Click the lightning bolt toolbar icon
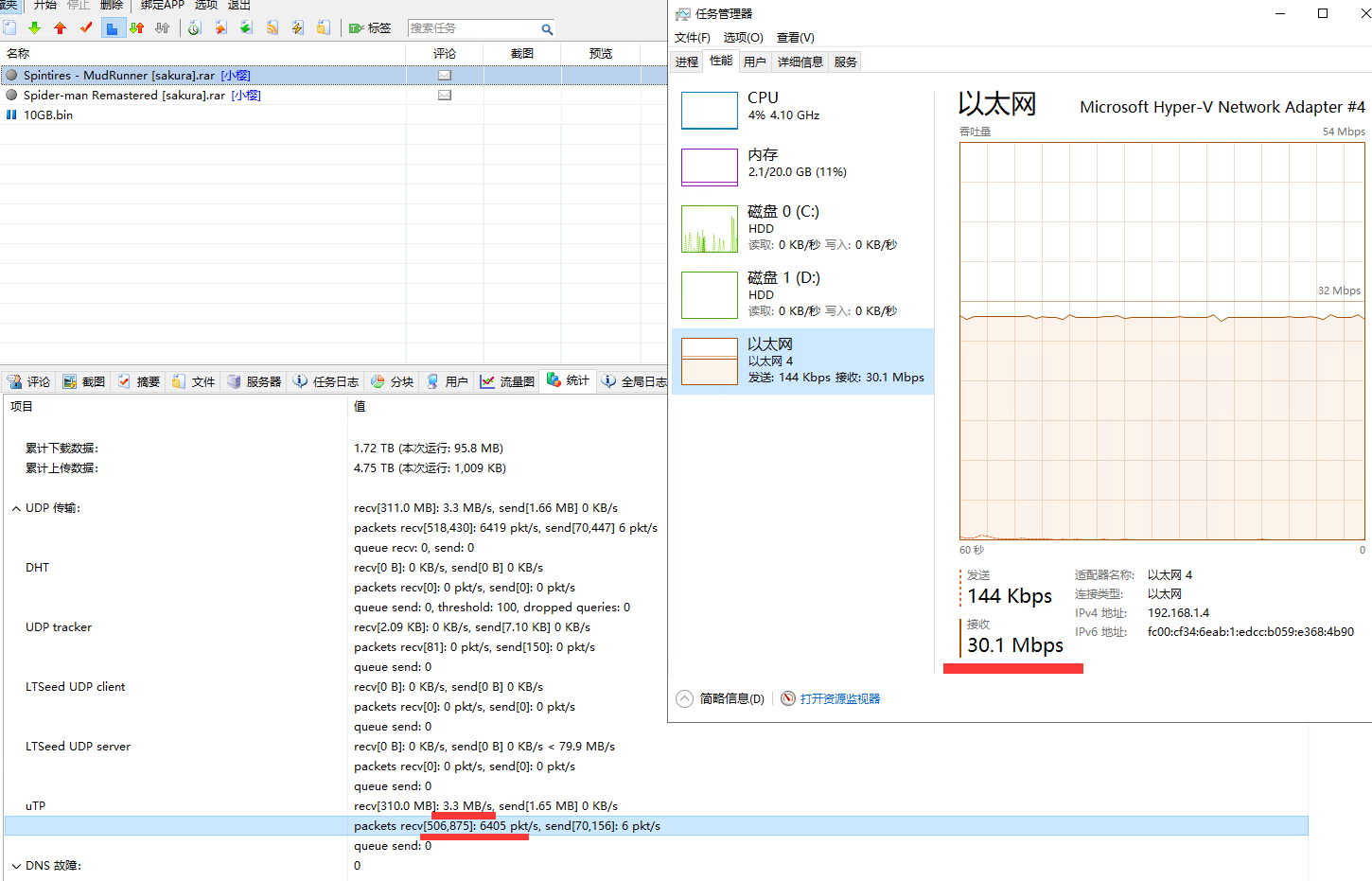The height and width of the screenshot is (881, 1372). coord(297,28)
